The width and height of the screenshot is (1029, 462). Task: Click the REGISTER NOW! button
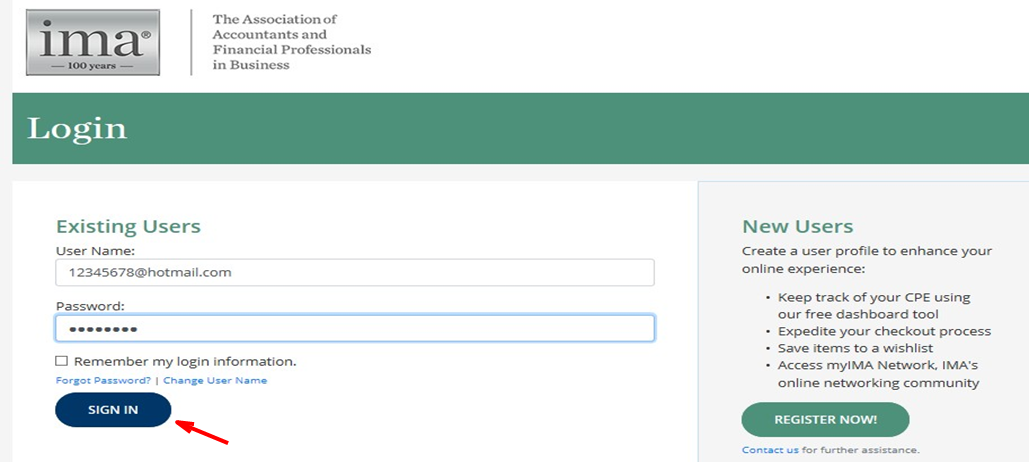click(826, 420)
